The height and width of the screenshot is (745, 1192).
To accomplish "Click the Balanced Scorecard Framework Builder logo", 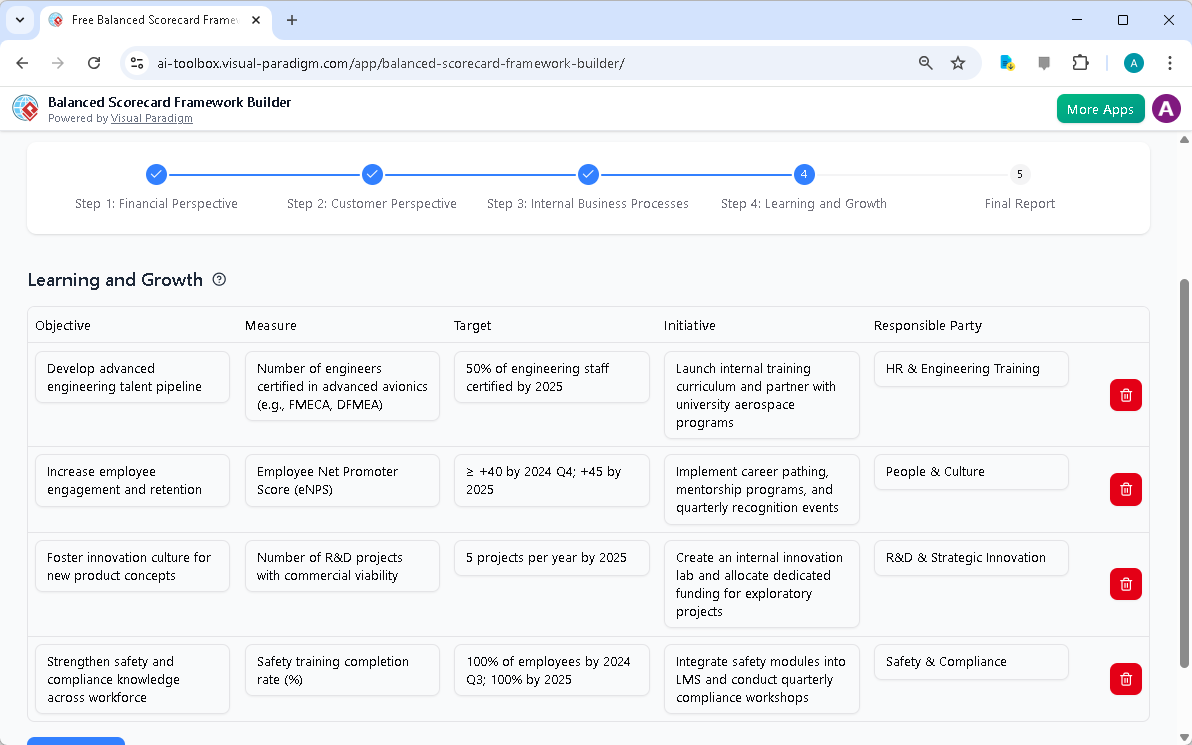I will pos(25,108).
